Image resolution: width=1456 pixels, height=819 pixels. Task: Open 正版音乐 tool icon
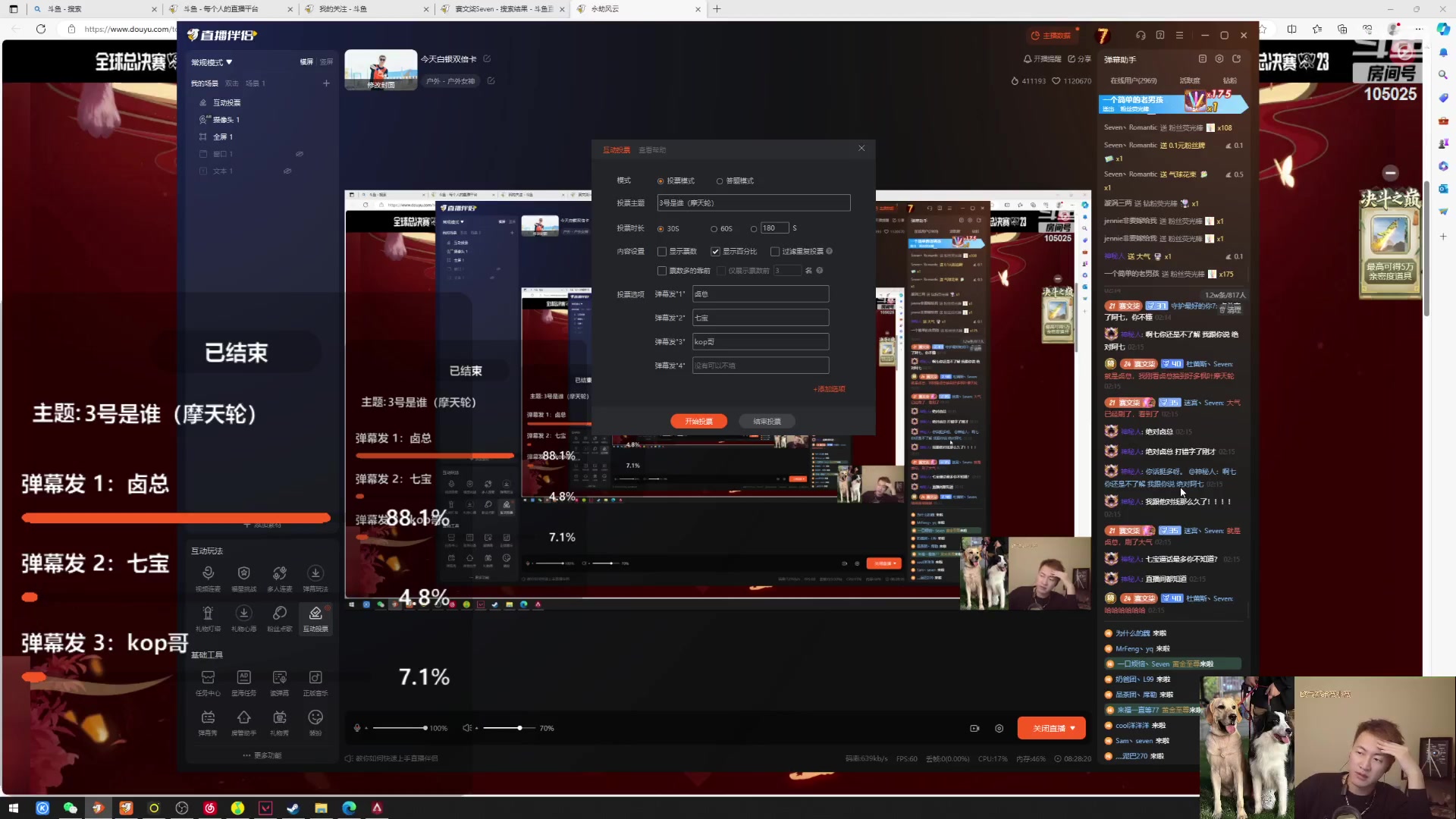[x=315, y=682]
